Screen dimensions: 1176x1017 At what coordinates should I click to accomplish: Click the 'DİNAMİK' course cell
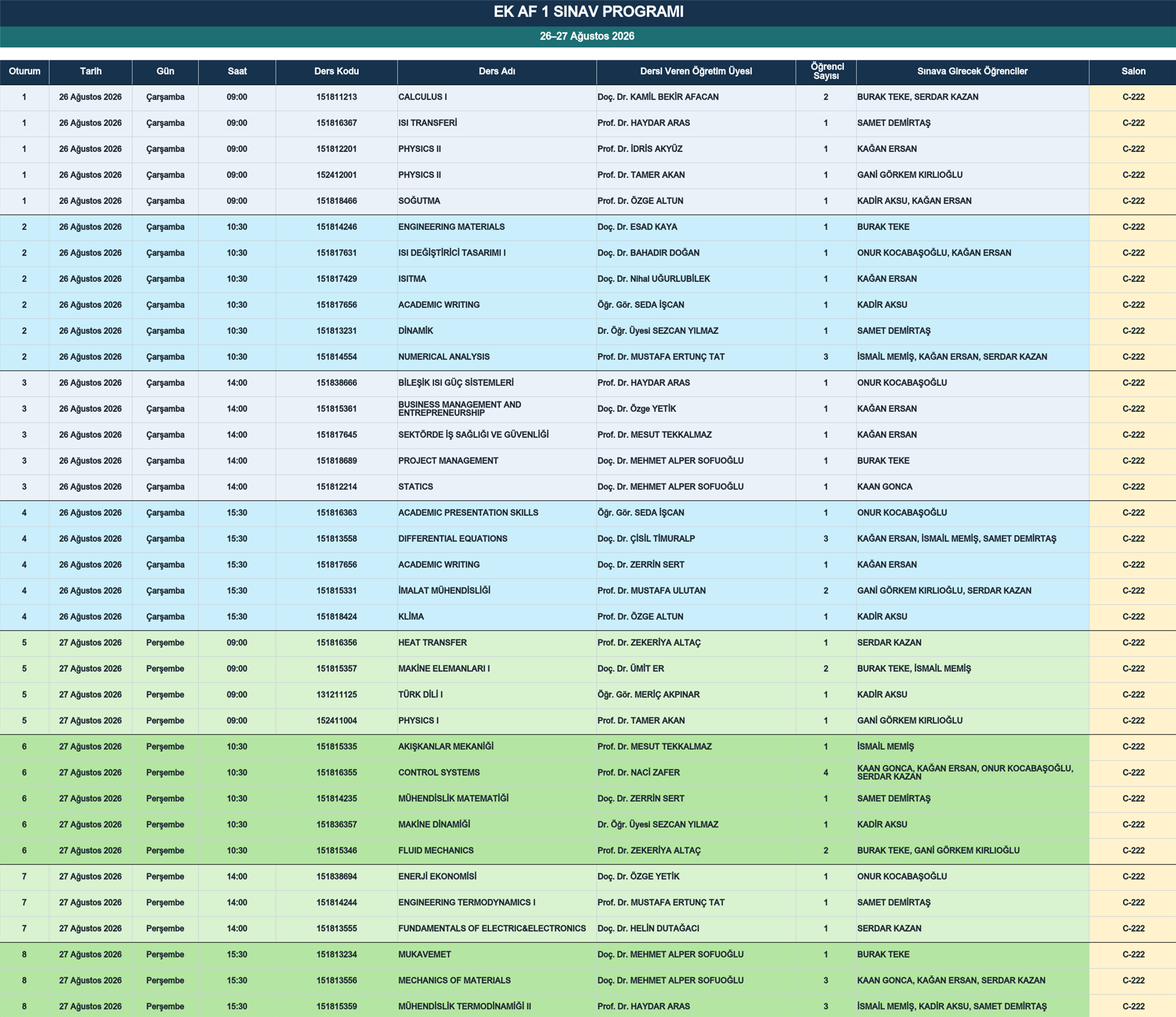497,331
